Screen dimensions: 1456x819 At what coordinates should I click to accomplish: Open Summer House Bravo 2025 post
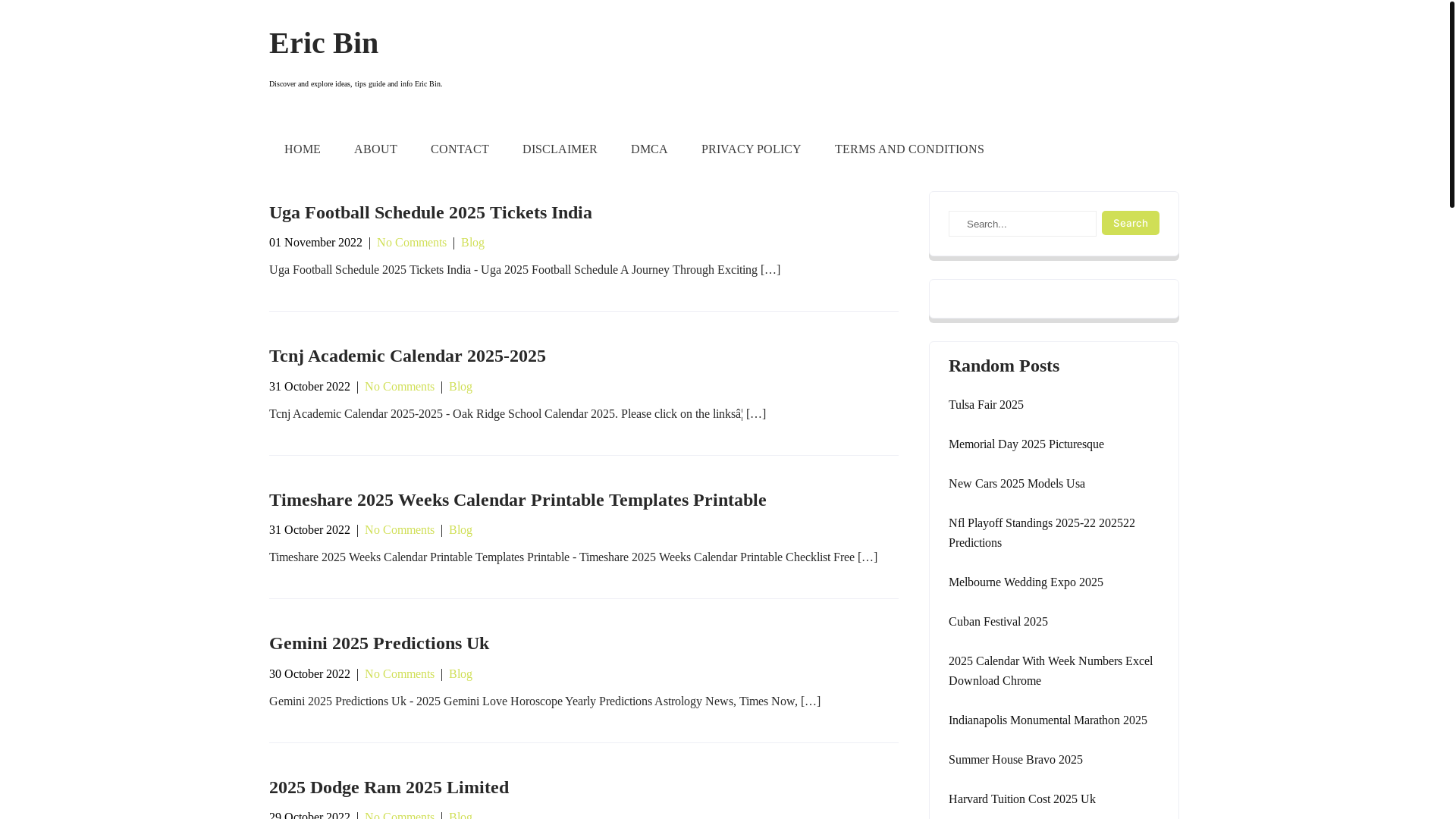1015,760
